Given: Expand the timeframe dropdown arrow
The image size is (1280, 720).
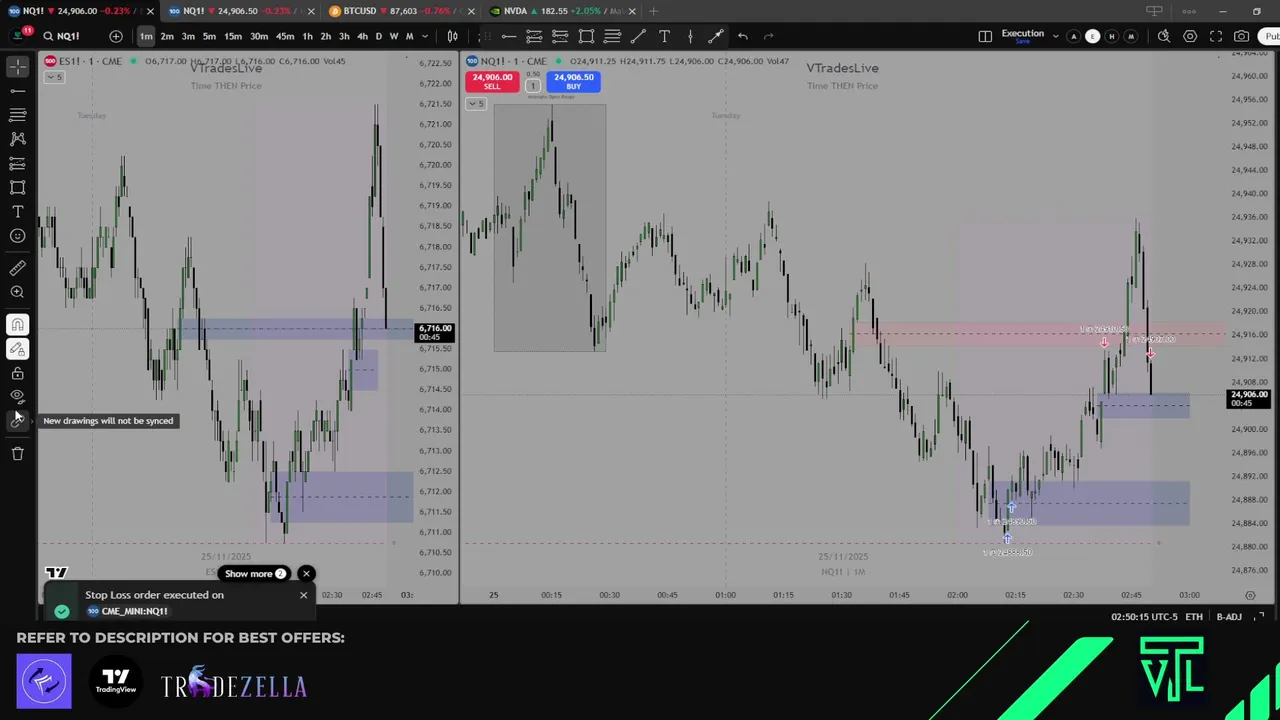Looking at the screenshot, I should (425, 36).
